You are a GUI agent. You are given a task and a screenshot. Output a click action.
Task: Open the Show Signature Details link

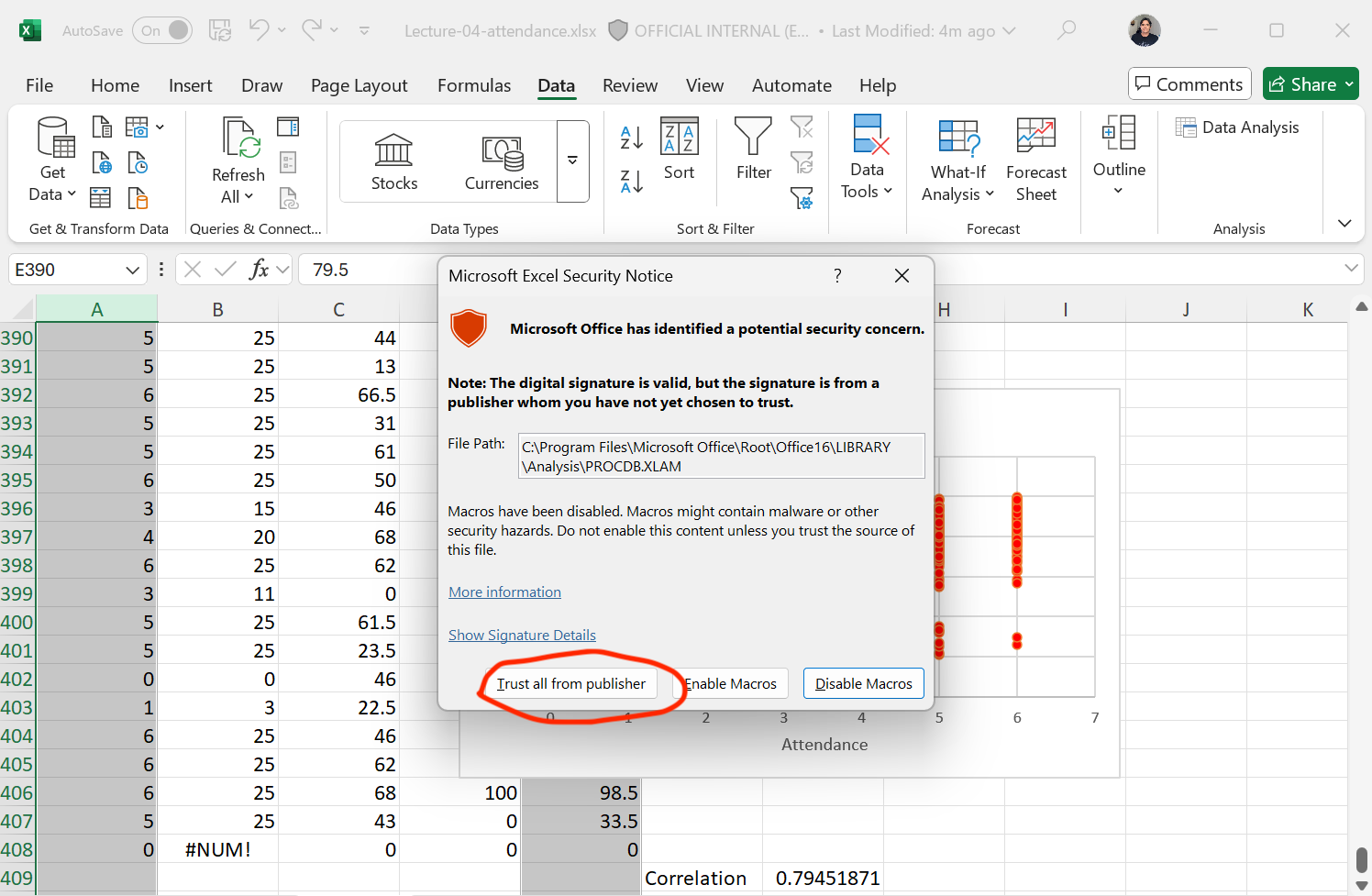click(x=522, y=636)
